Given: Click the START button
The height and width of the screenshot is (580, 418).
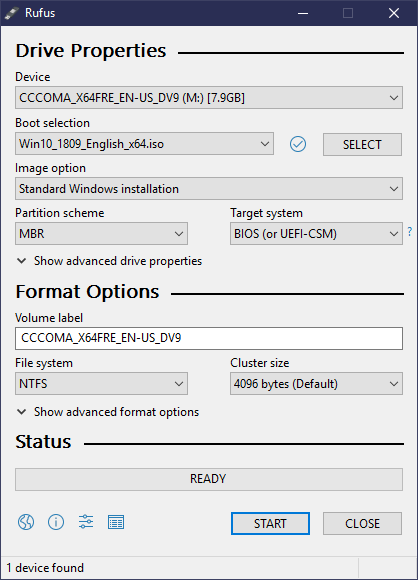Looking at the screenshot, I should coord(270,523).
